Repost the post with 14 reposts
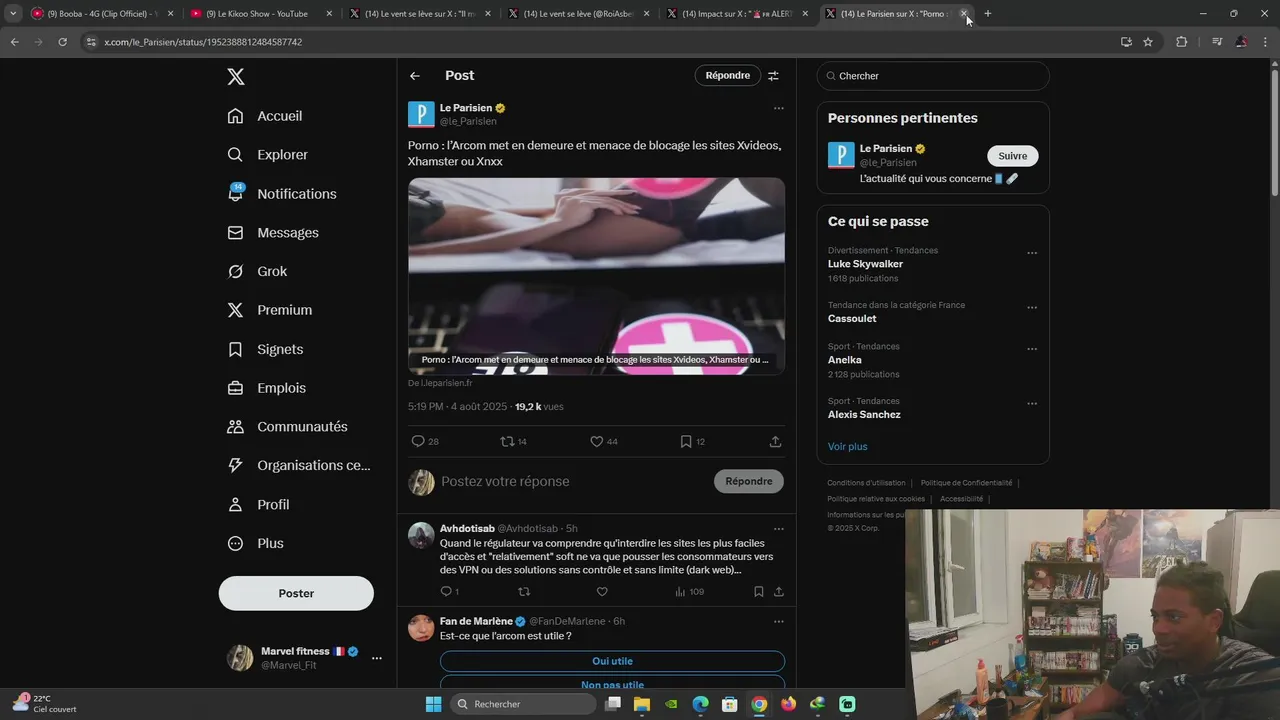Viewport: 1280px width, 720px height. (507, 441)
